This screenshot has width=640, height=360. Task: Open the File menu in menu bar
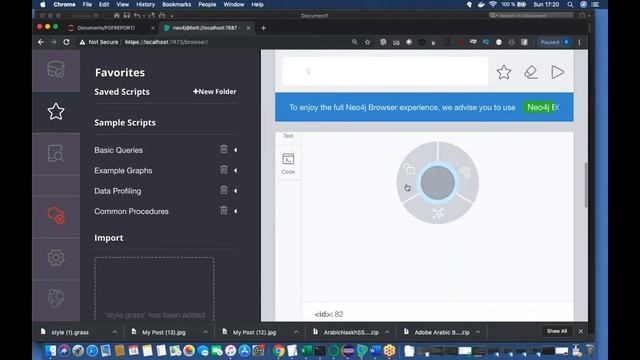87,4
